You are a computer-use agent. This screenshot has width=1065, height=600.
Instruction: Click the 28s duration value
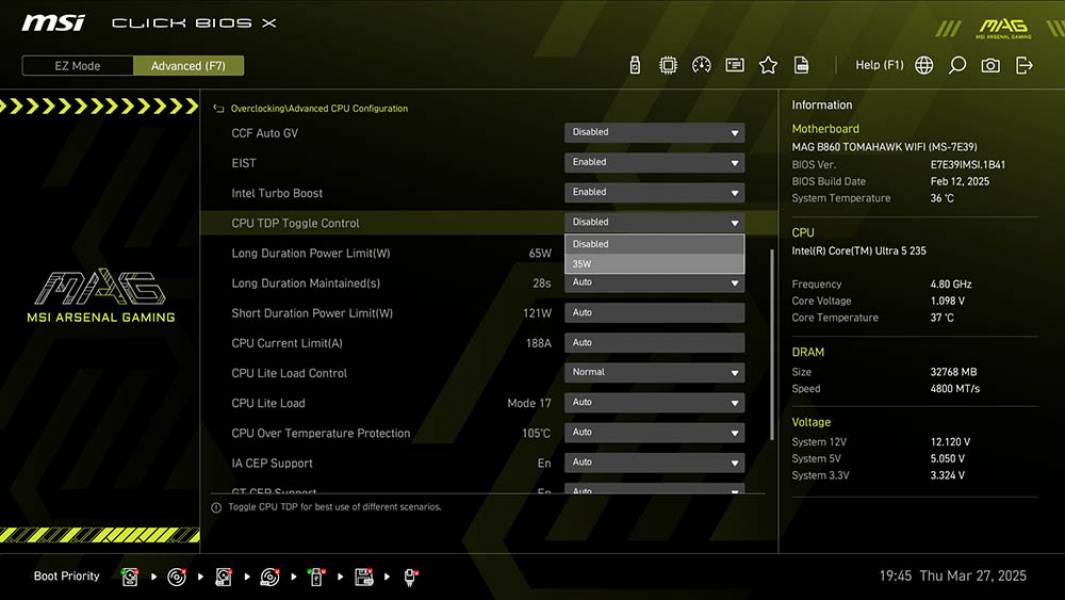point(541,283)
